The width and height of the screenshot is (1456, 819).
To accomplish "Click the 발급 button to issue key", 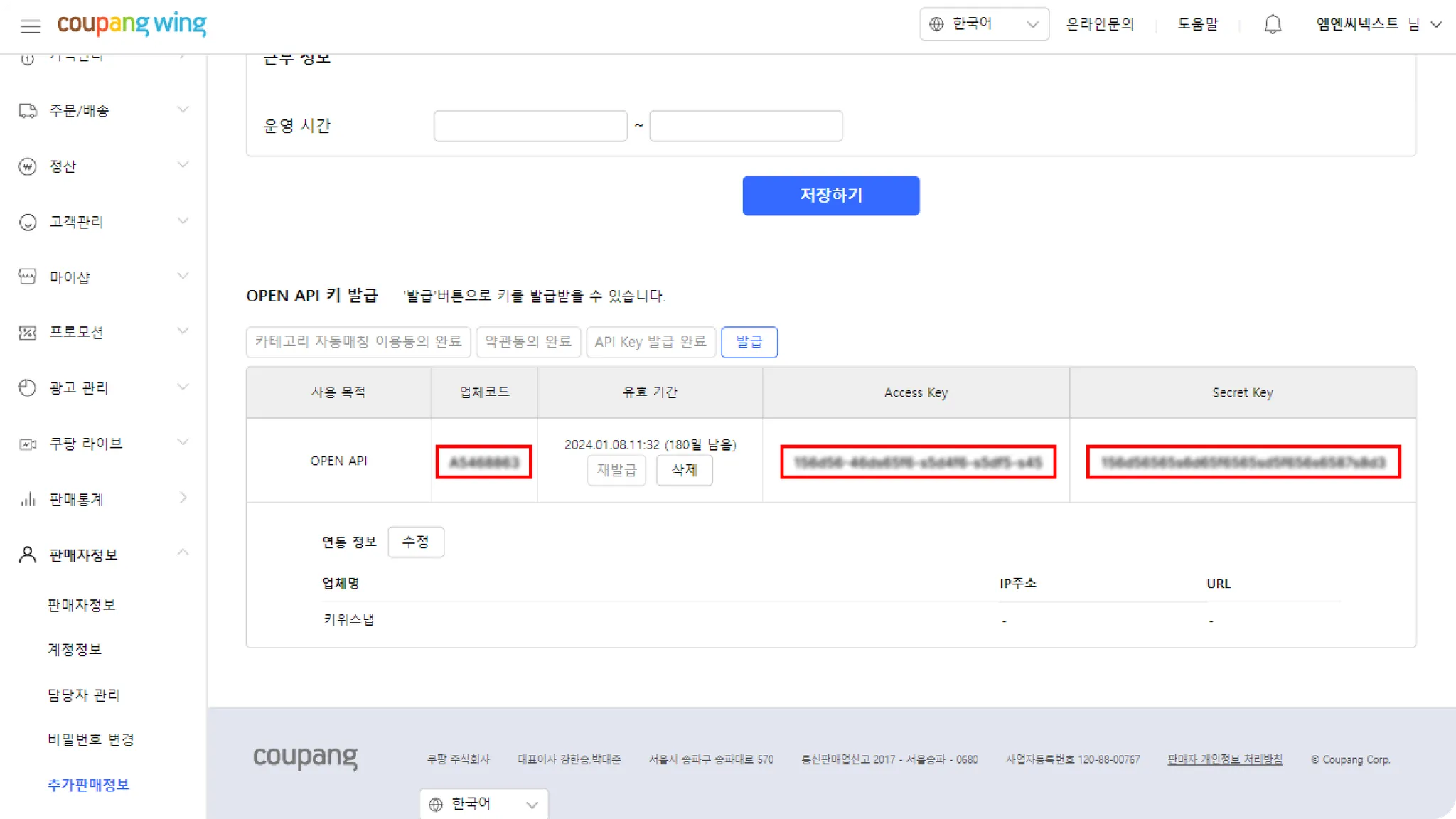I will 749,342.
